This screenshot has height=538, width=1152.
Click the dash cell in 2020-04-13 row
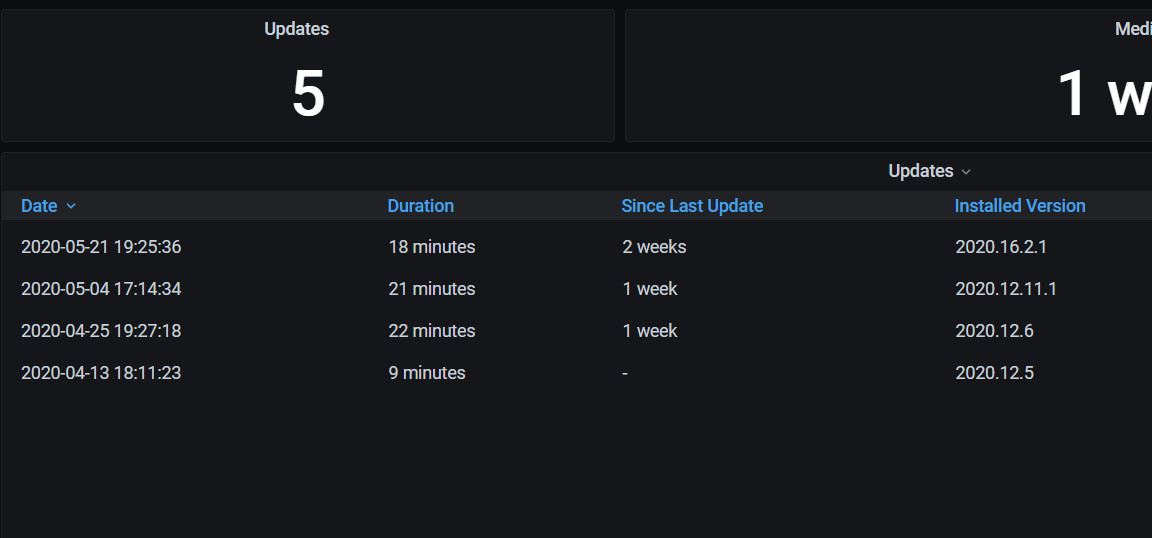[x=625, y=373]
